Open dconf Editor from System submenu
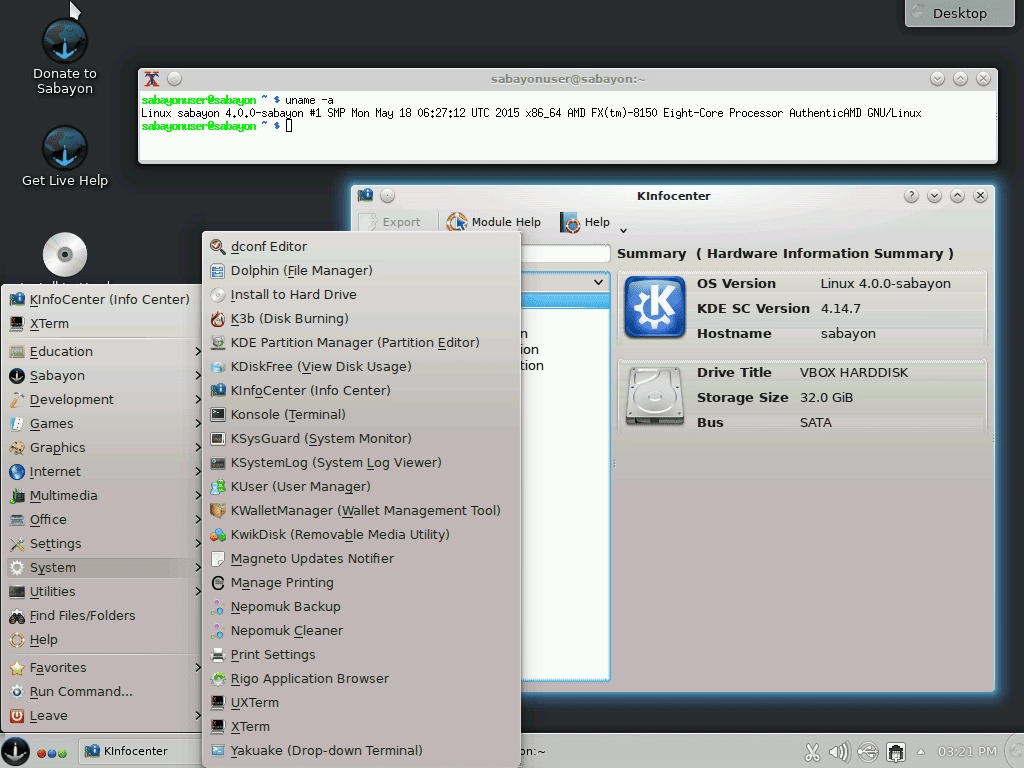This screenshot has height=768, width=1024. point(361,246)
